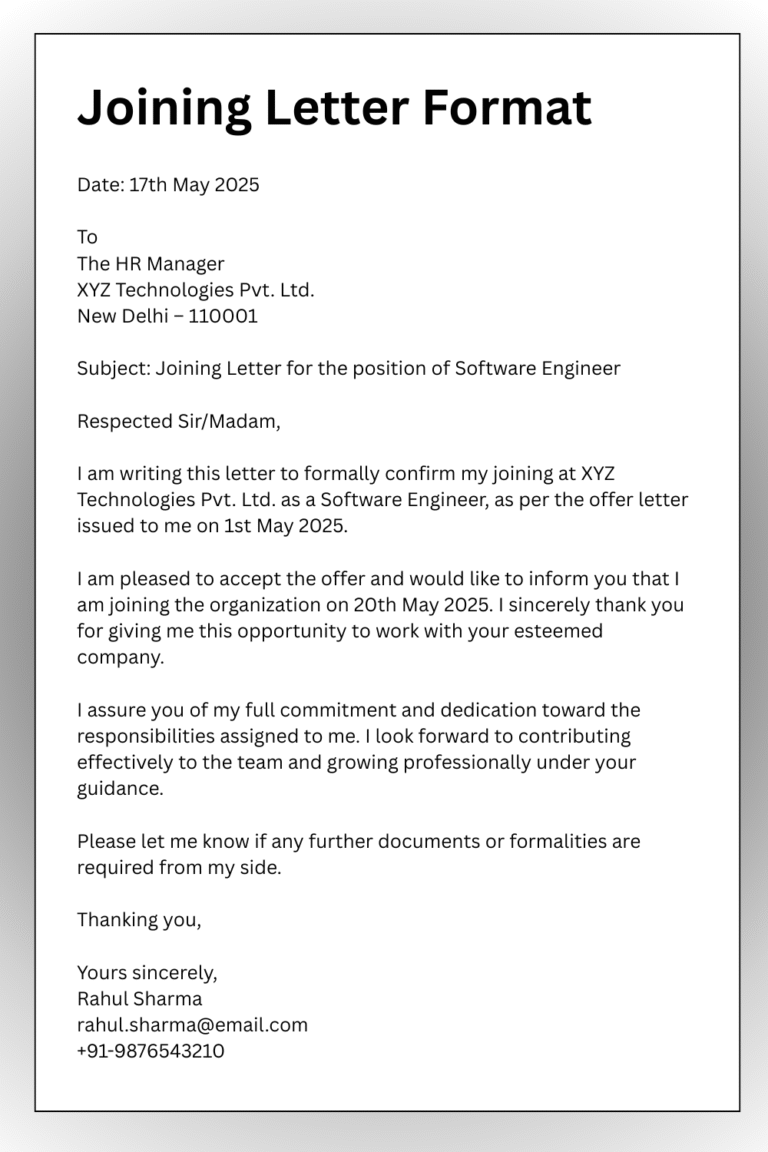Click the "XYZ Technologies Pvt. Ltd." address line
This screenshot has height=1152, width=768.
tap(196, 290)
